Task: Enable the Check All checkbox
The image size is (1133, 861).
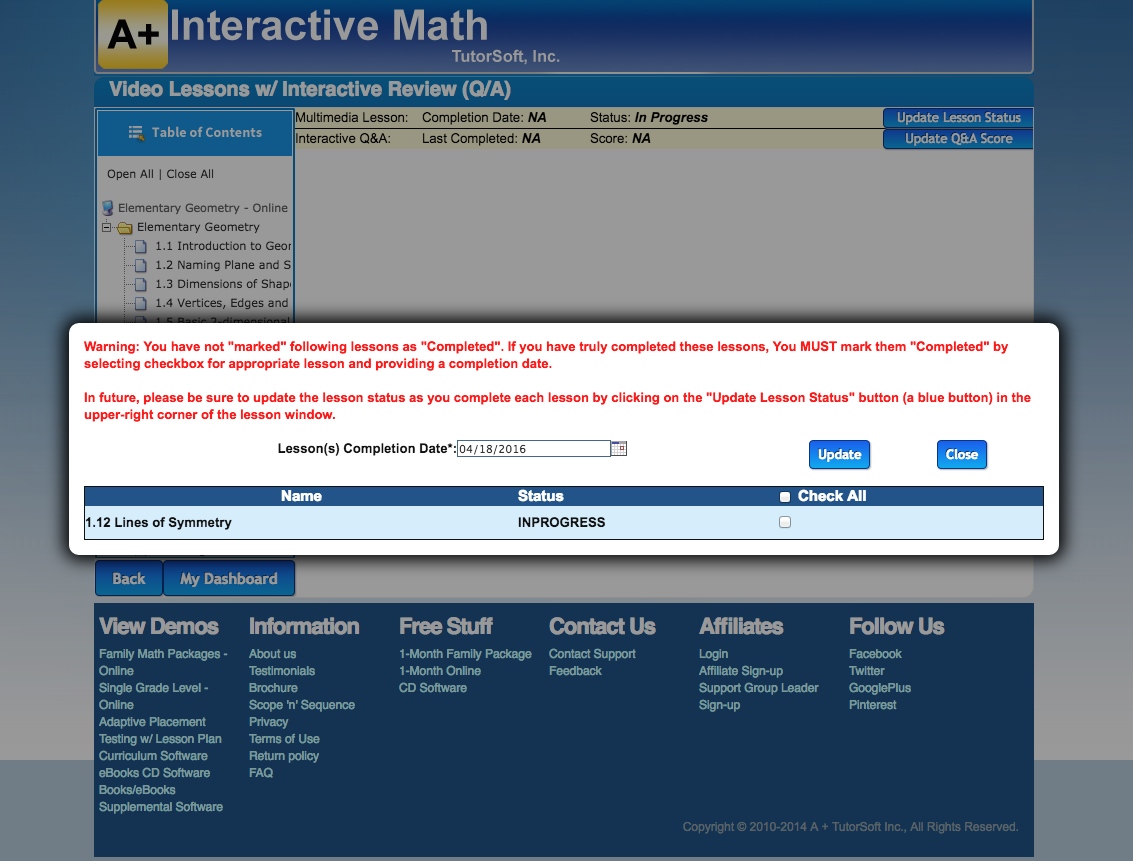Action: (x=784, y=496)
